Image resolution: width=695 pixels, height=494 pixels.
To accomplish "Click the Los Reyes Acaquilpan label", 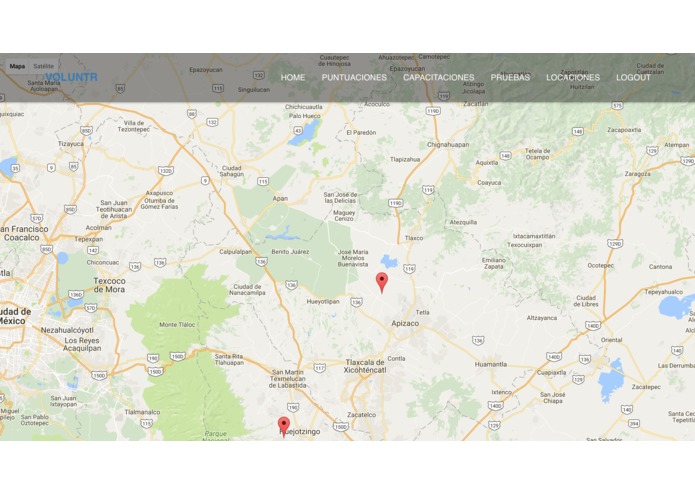I will click(x=82, y=344).
